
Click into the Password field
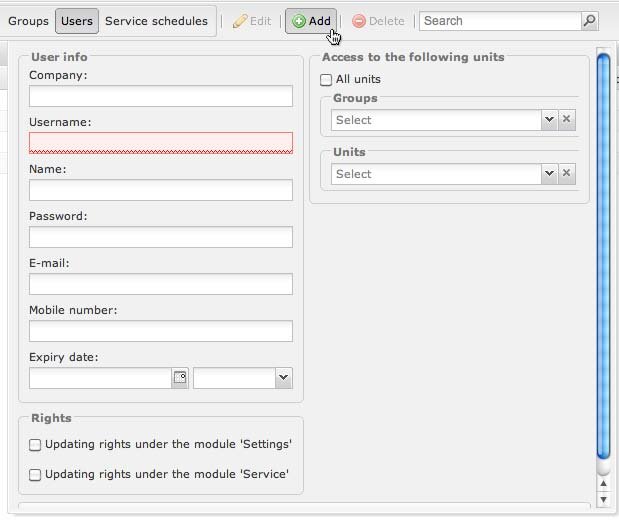(161, 237)
